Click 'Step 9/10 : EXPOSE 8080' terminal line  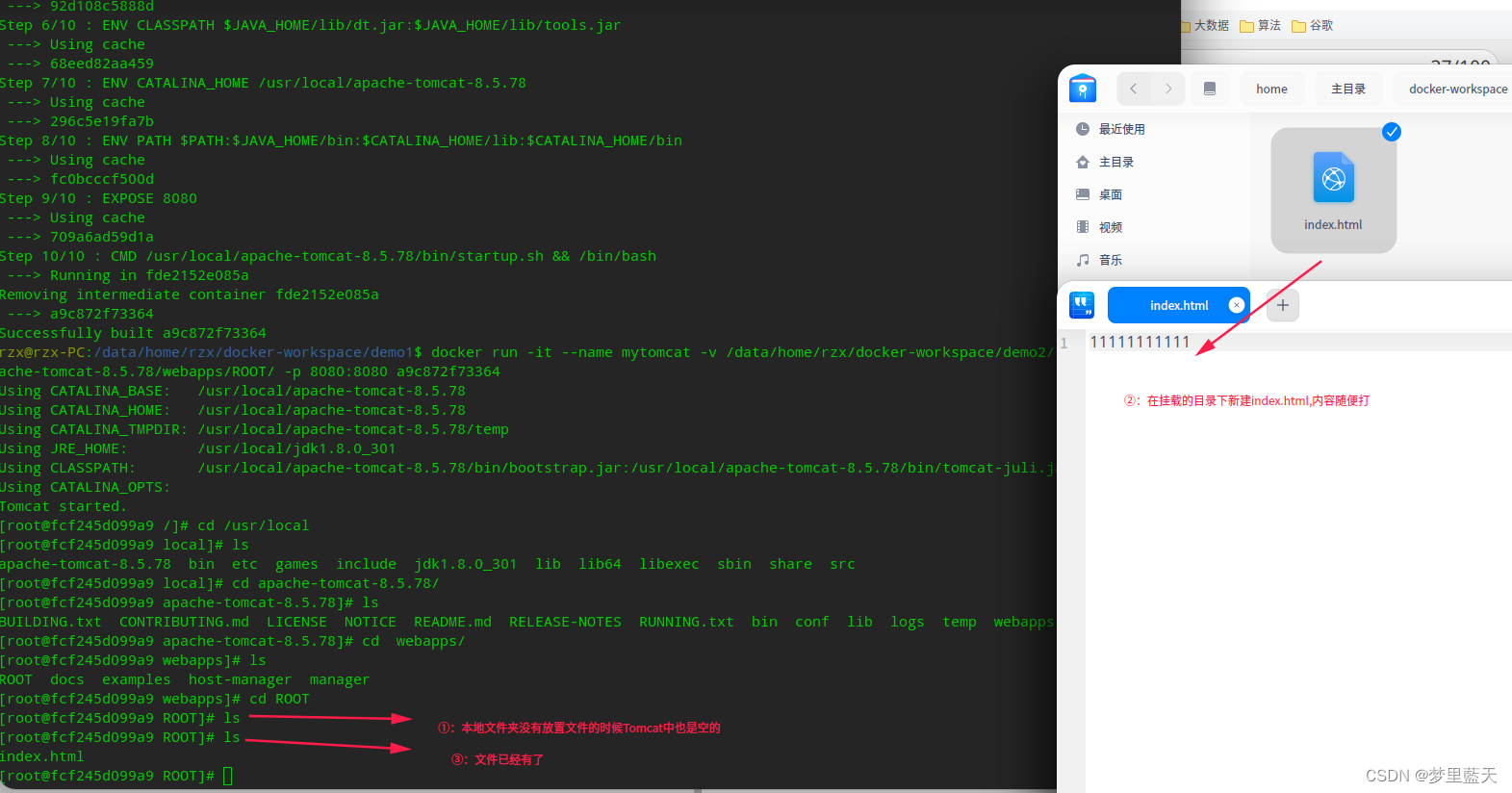(98, 198)
